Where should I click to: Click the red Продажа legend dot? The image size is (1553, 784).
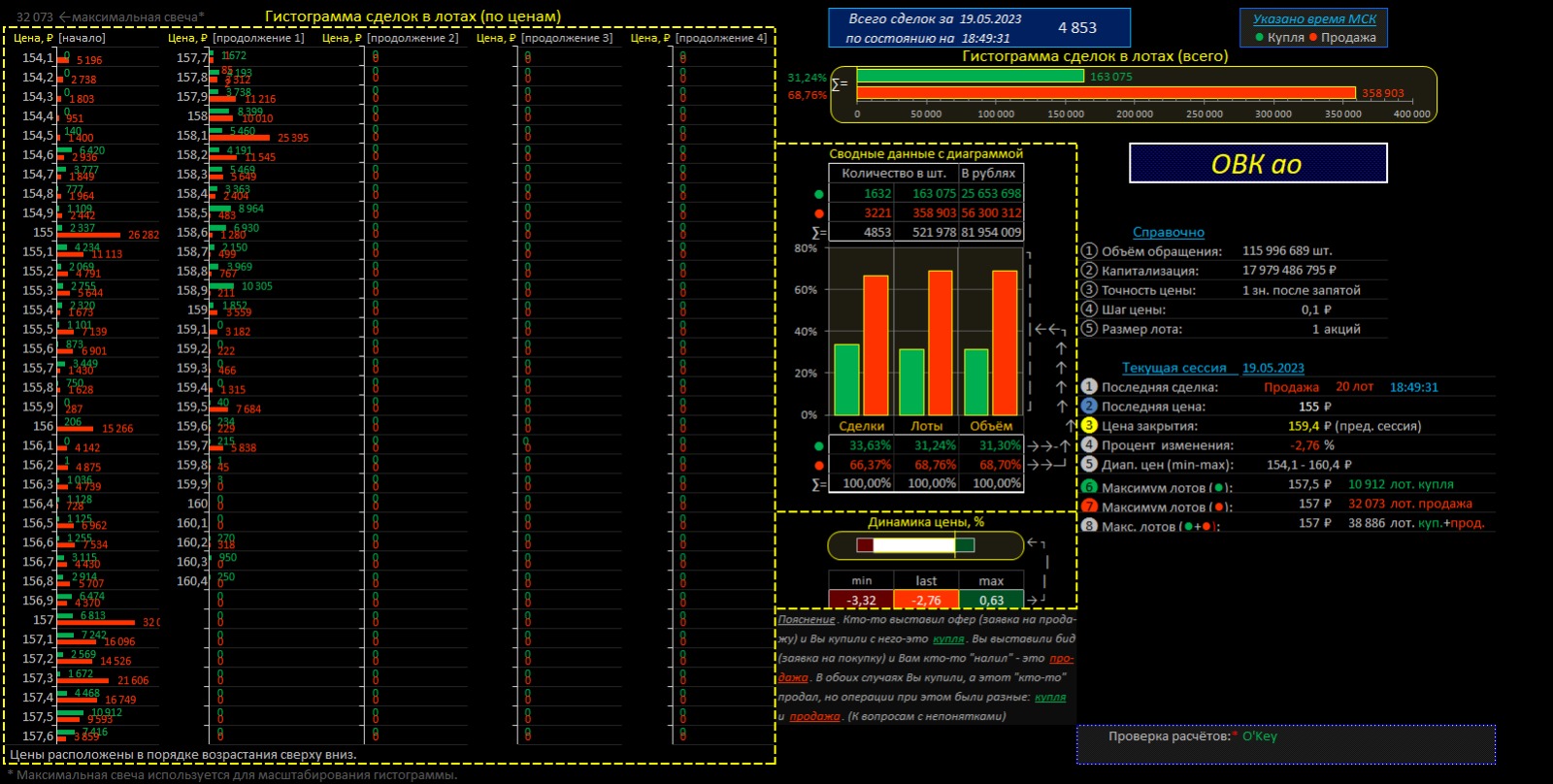pos(1313,38)
